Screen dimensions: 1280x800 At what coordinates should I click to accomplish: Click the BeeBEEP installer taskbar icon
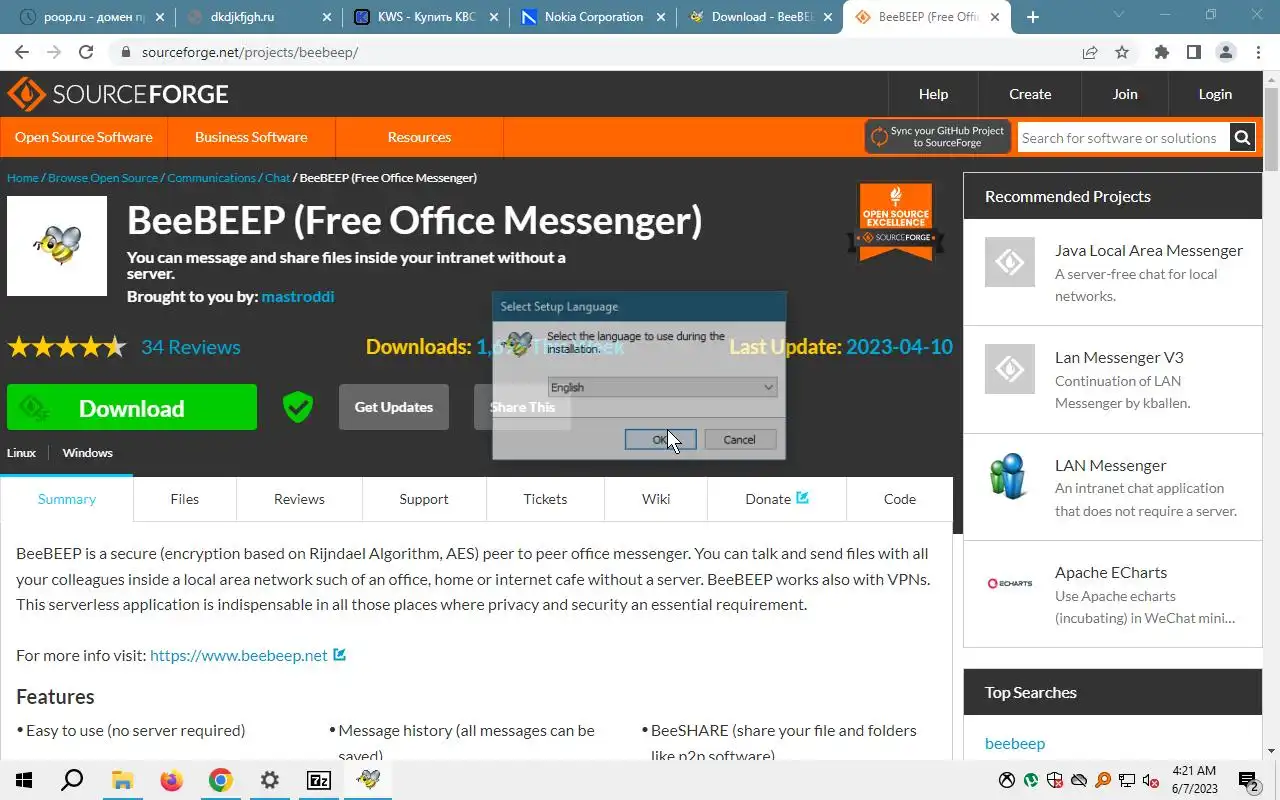pos(368,780)
